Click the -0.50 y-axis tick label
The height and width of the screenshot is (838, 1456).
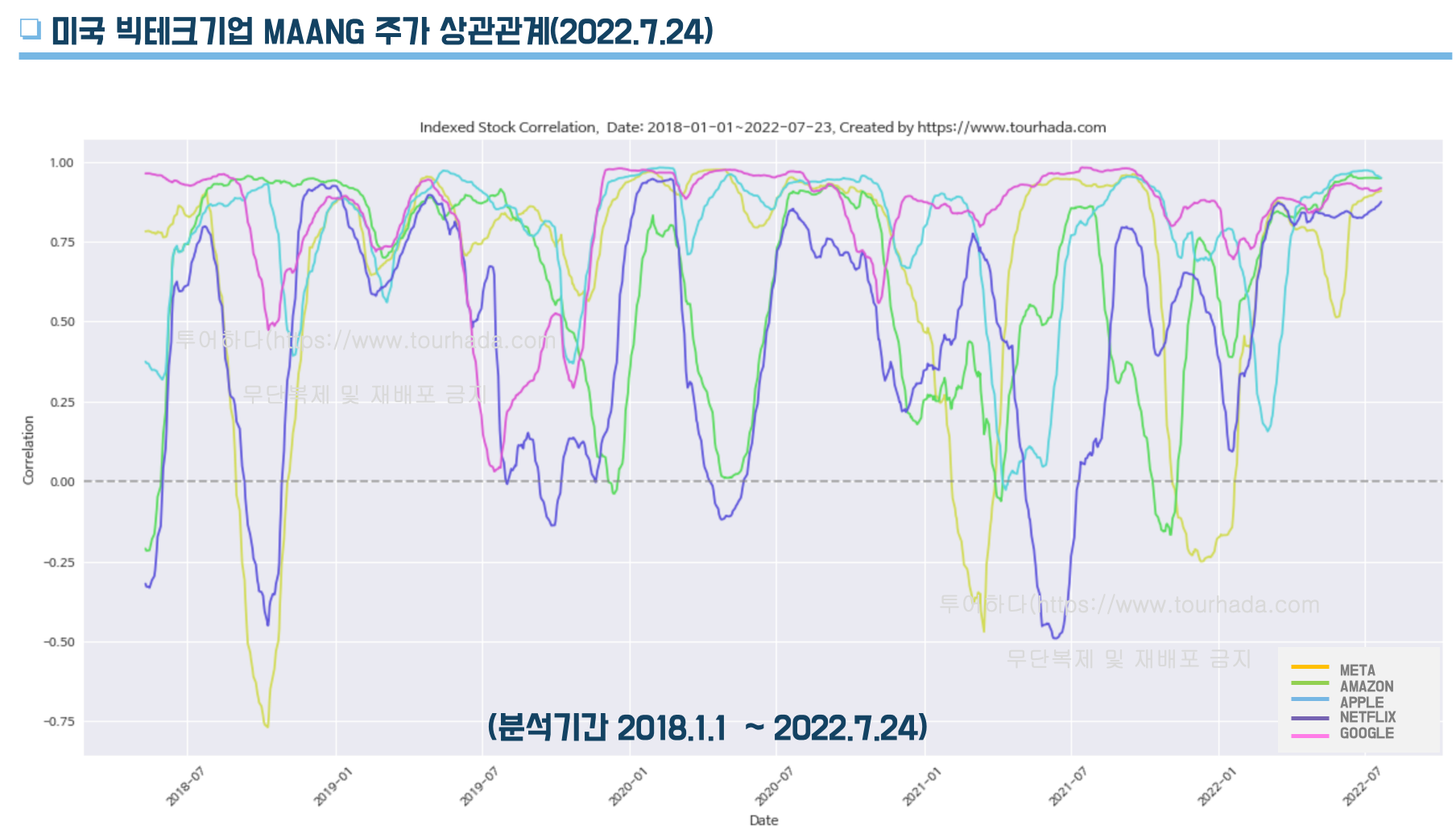[x=59, y=642]
